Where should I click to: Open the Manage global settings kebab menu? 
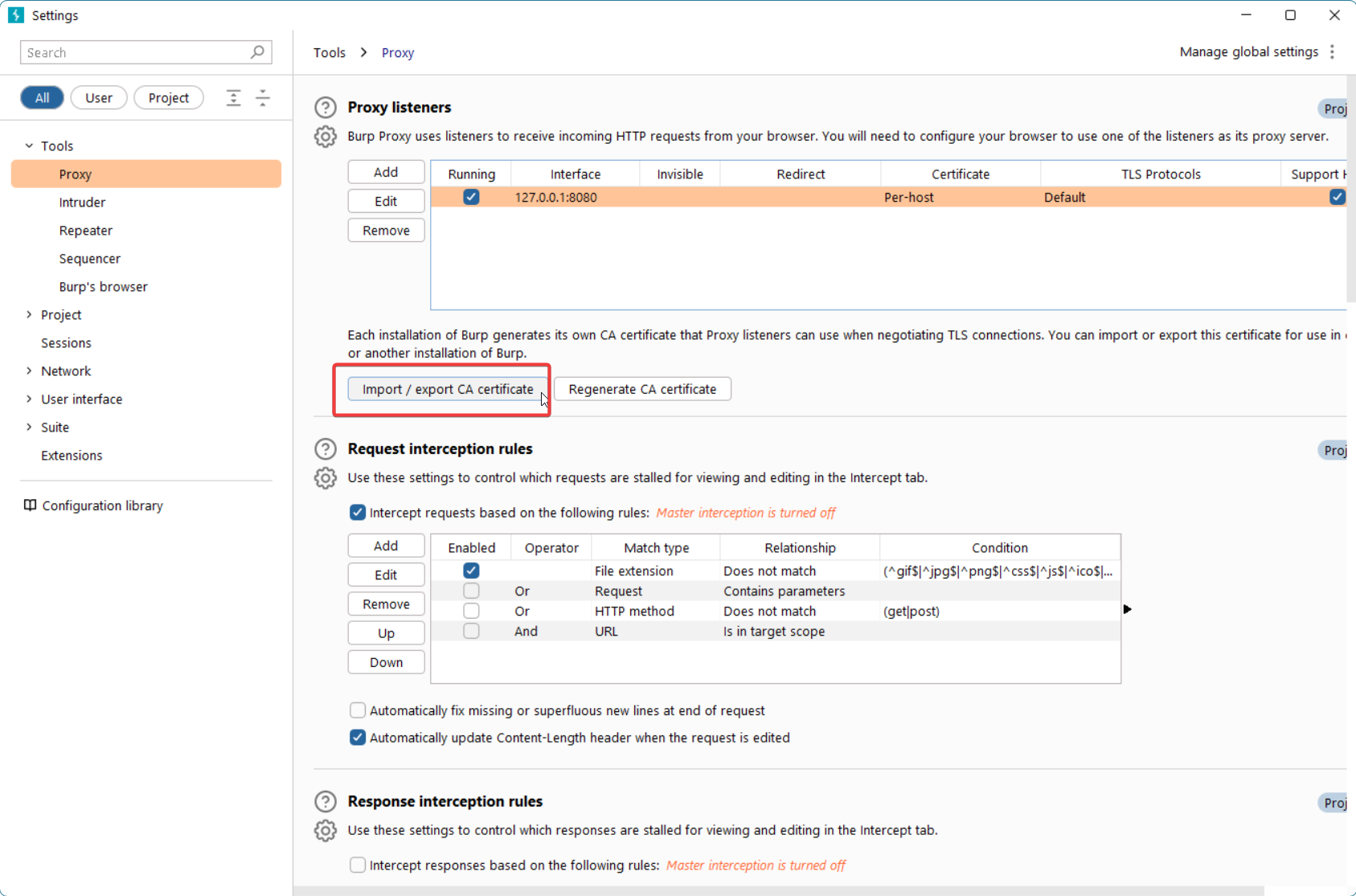[x=1332, y=52]
